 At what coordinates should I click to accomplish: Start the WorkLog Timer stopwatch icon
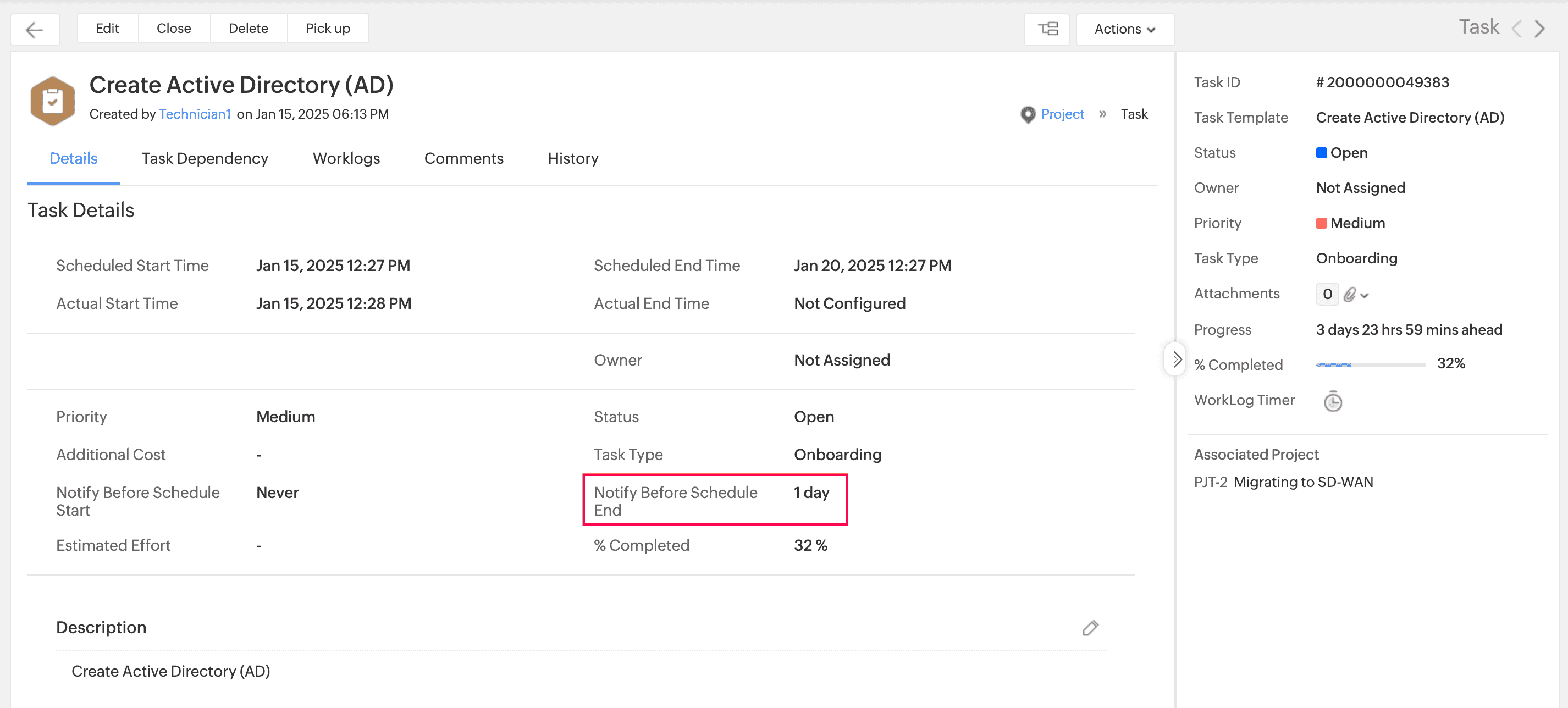click(x=1333, y=401)
